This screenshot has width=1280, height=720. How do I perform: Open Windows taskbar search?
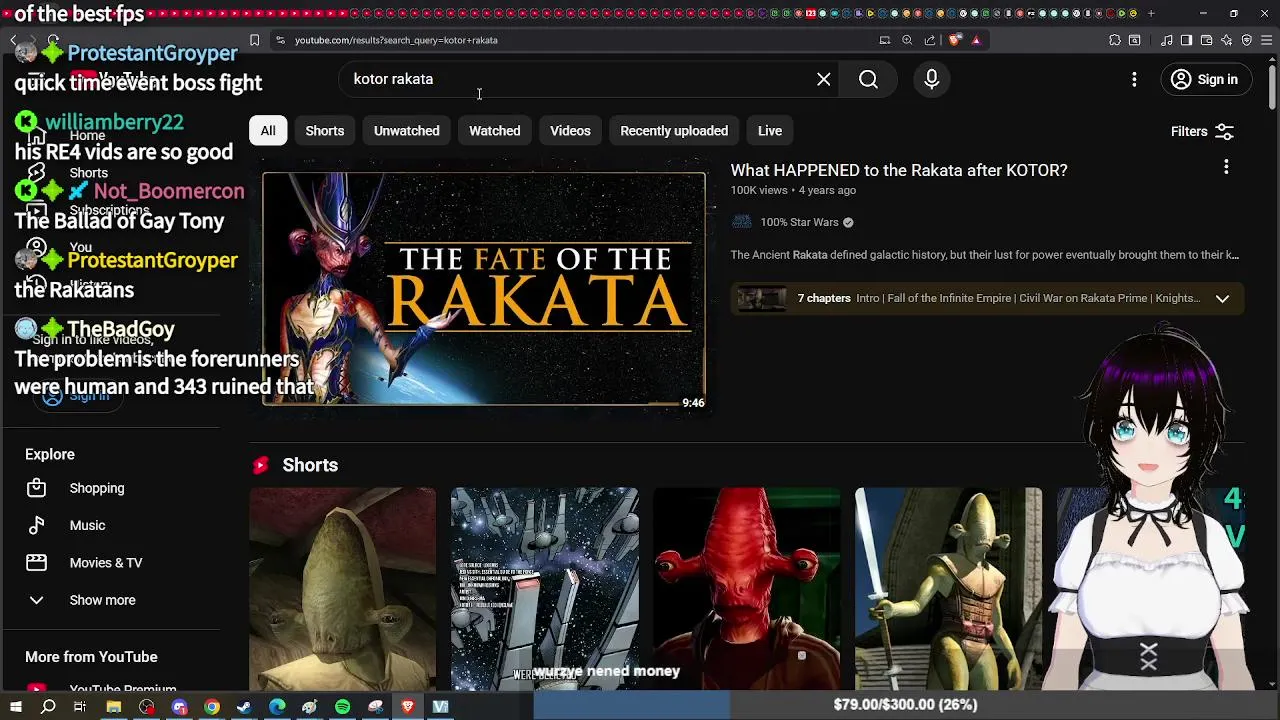(48, 707)
